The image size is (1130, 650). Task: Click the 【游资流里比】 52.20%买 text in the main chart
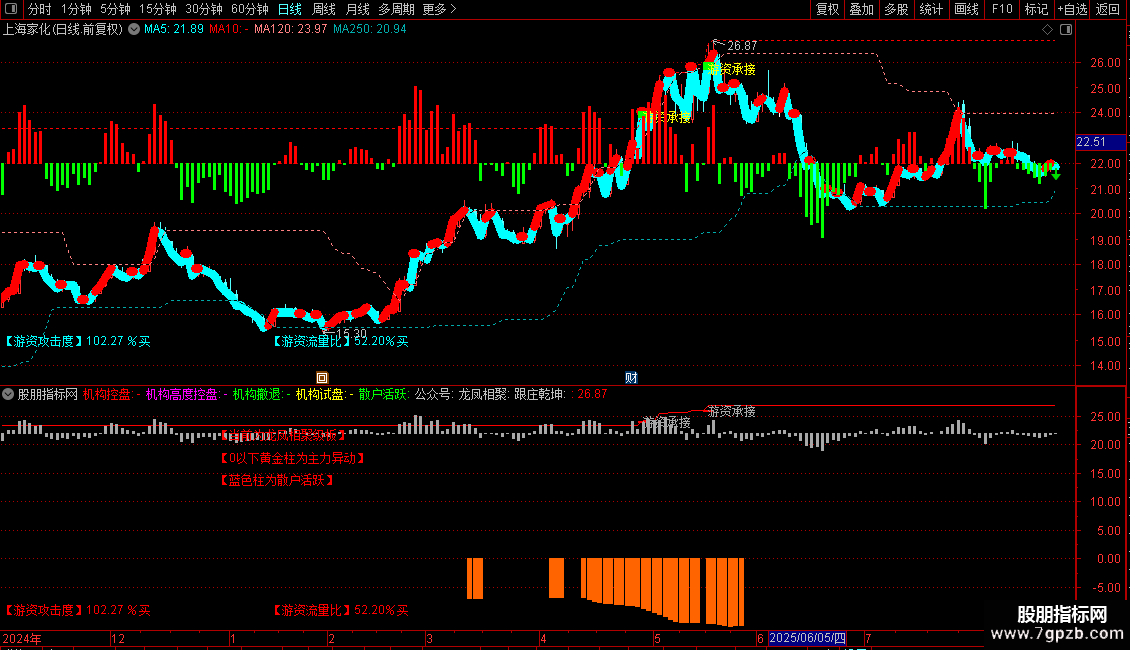(340, 342)
